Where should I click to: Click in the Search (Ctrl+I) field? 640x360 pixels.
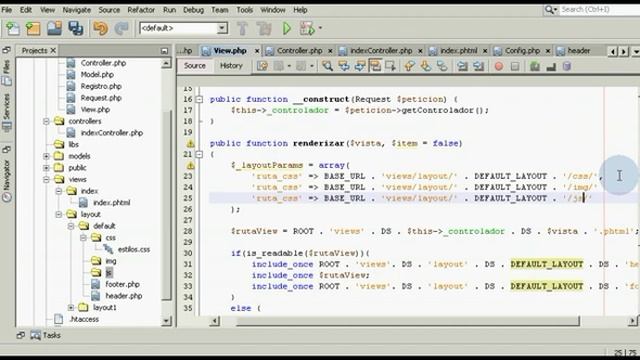click(600, 9)
